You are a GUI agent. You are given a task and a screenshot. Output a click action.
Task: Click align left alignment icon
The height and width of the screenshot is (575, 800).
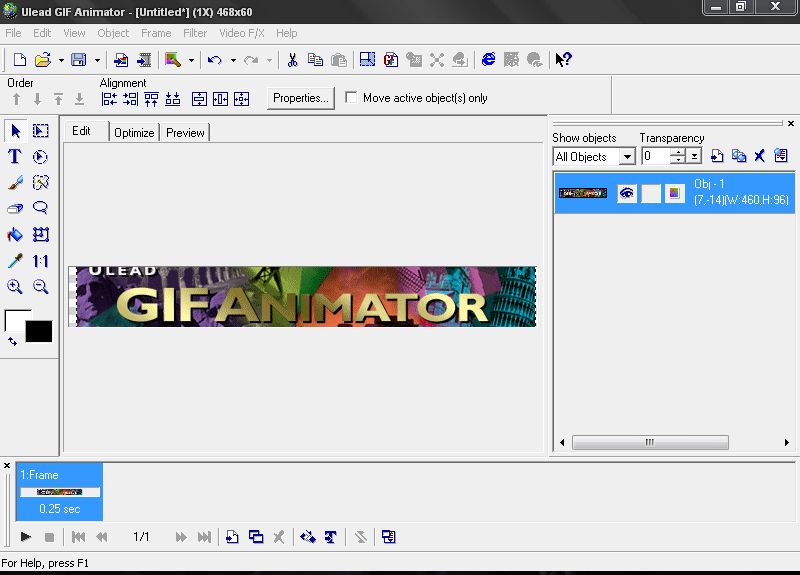tap(109, 99)
